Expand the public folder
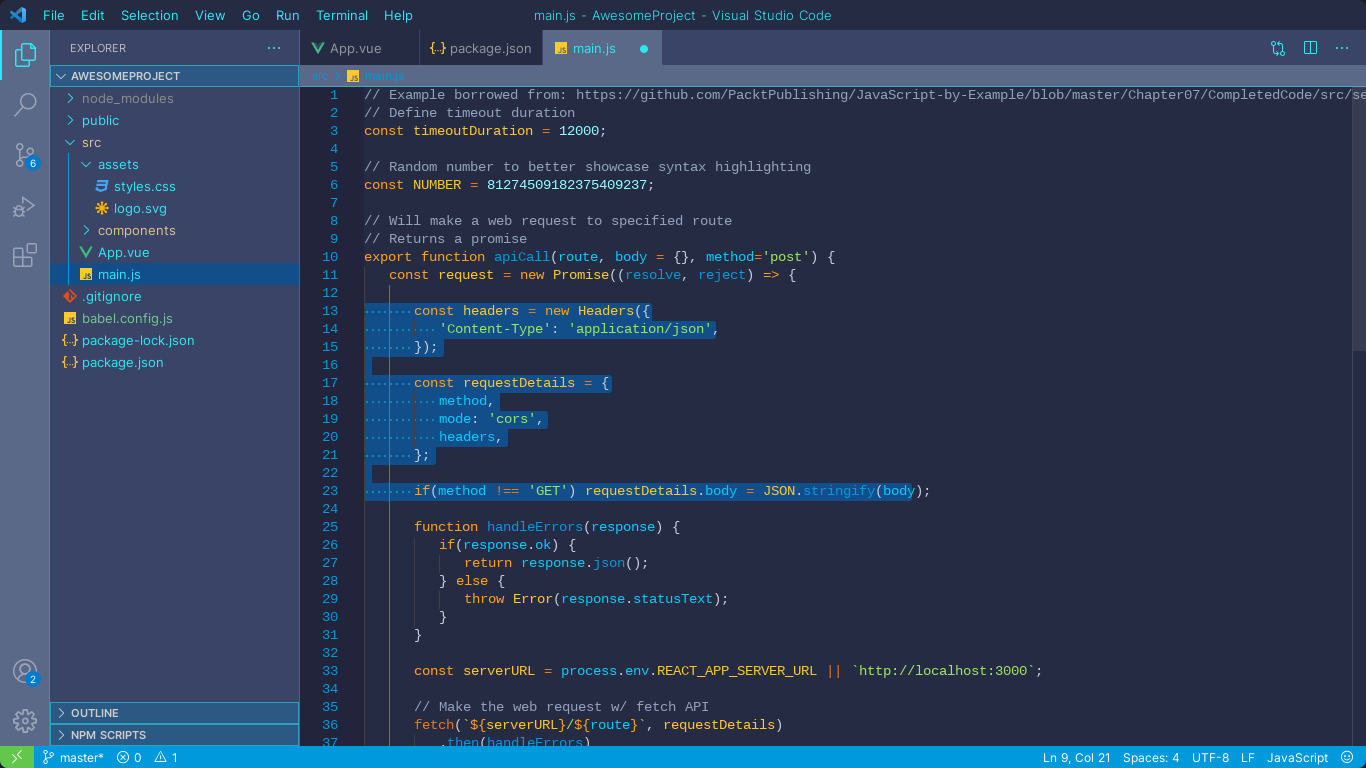Screen dimensions: 1366x768 [175, 120]
